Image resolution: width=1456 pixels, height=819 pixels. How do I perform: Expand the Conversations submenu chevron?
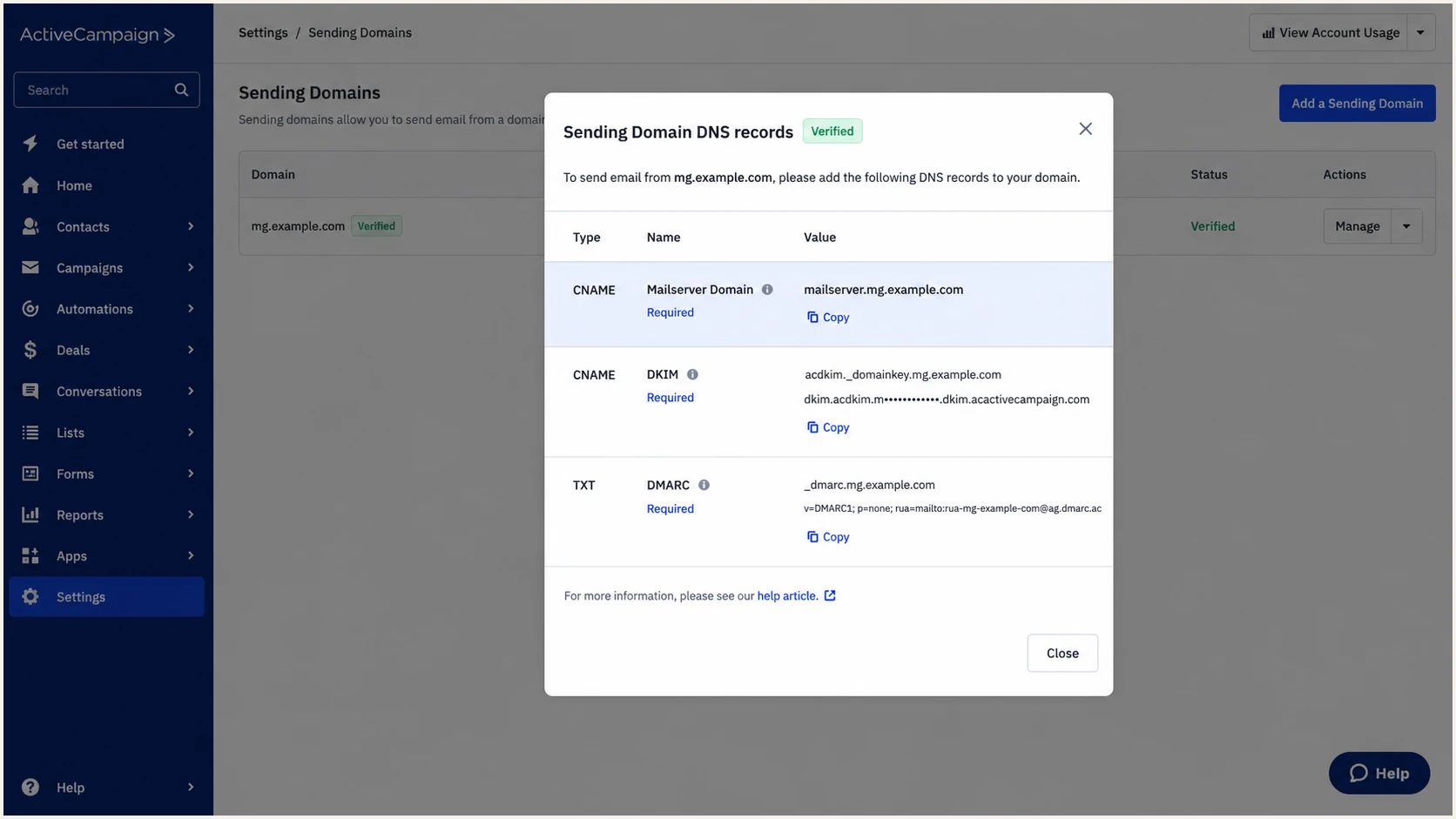tap(191, 391)
